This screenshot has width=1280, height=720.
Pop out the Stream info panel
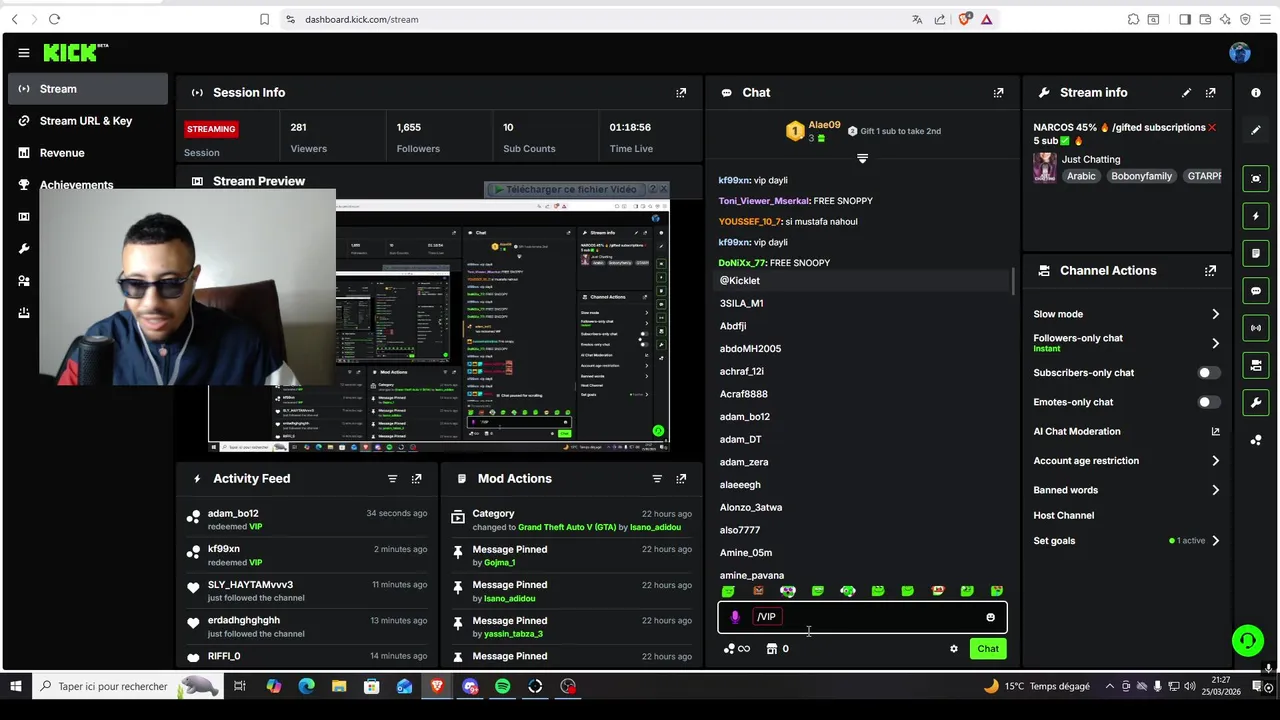[1210, 92]
